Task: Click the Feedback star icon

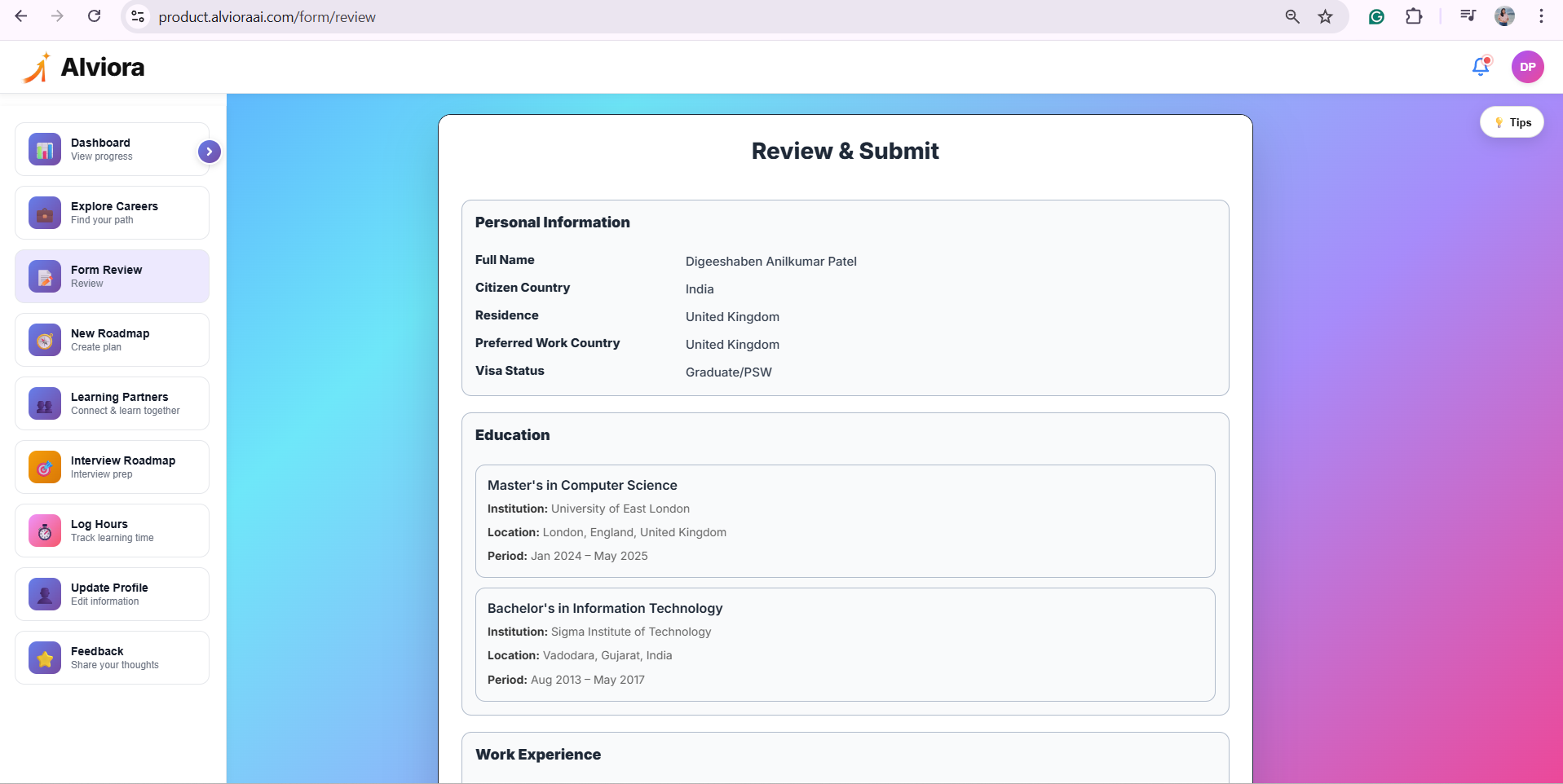Action: (x=45, y=658)
